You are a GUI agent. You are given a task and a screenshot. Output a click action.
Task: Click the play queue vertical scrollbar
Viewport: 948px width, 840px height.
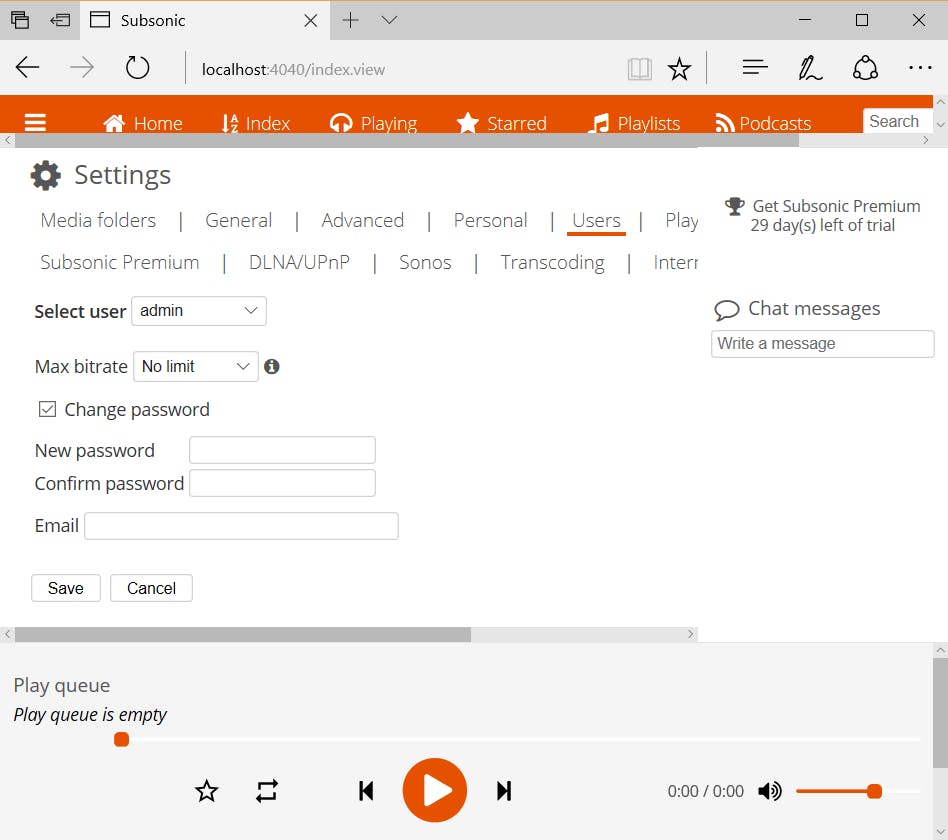click(940, 713)
